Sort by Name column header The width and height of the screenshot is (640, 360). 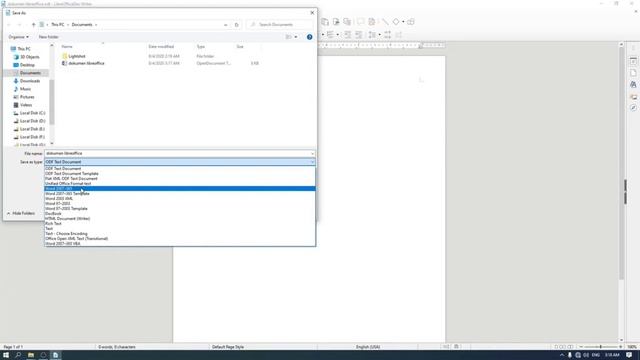click(67, 47)
